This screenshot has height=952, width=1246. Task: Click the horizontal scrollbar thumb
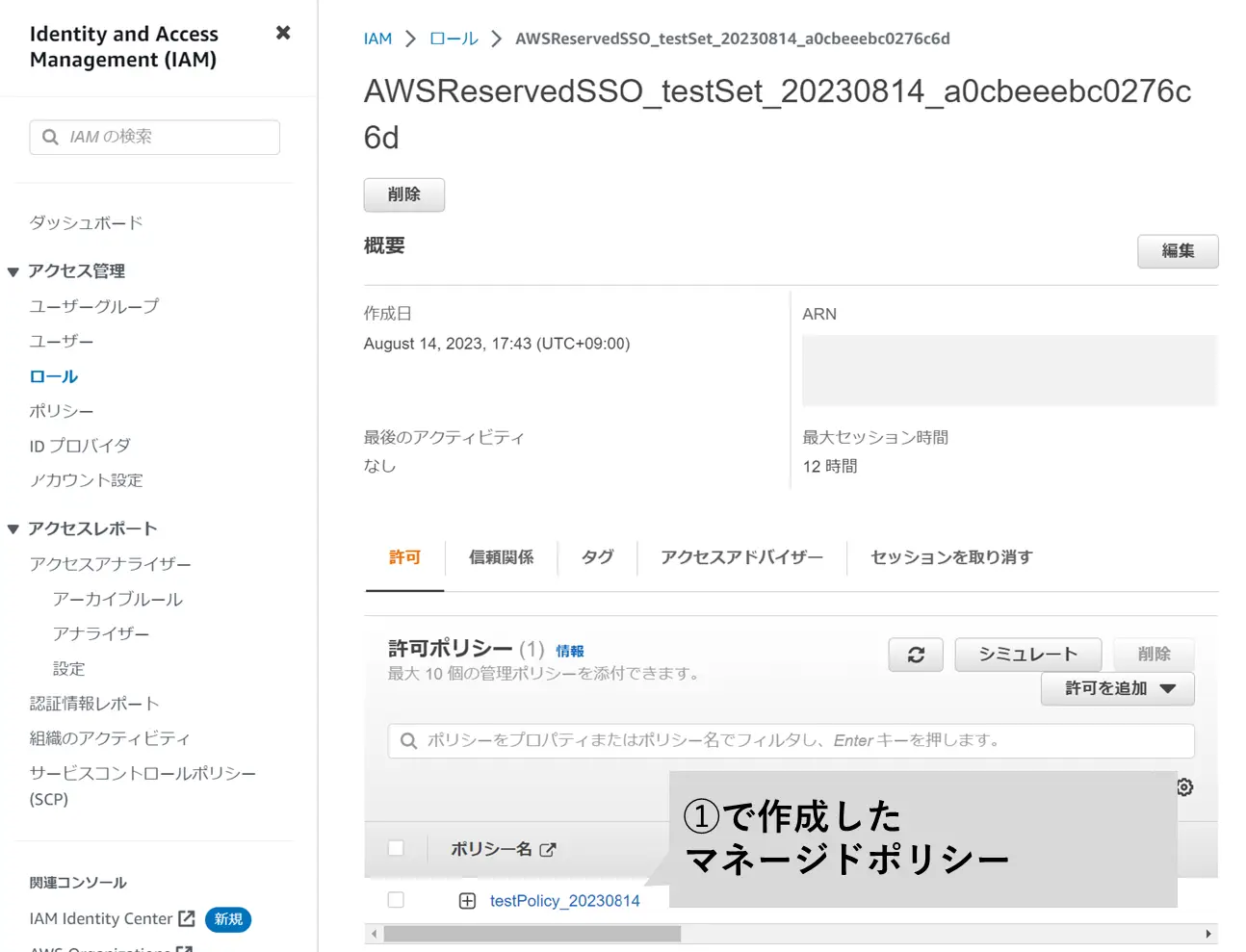pyautogui.click(x=532, y=934)
